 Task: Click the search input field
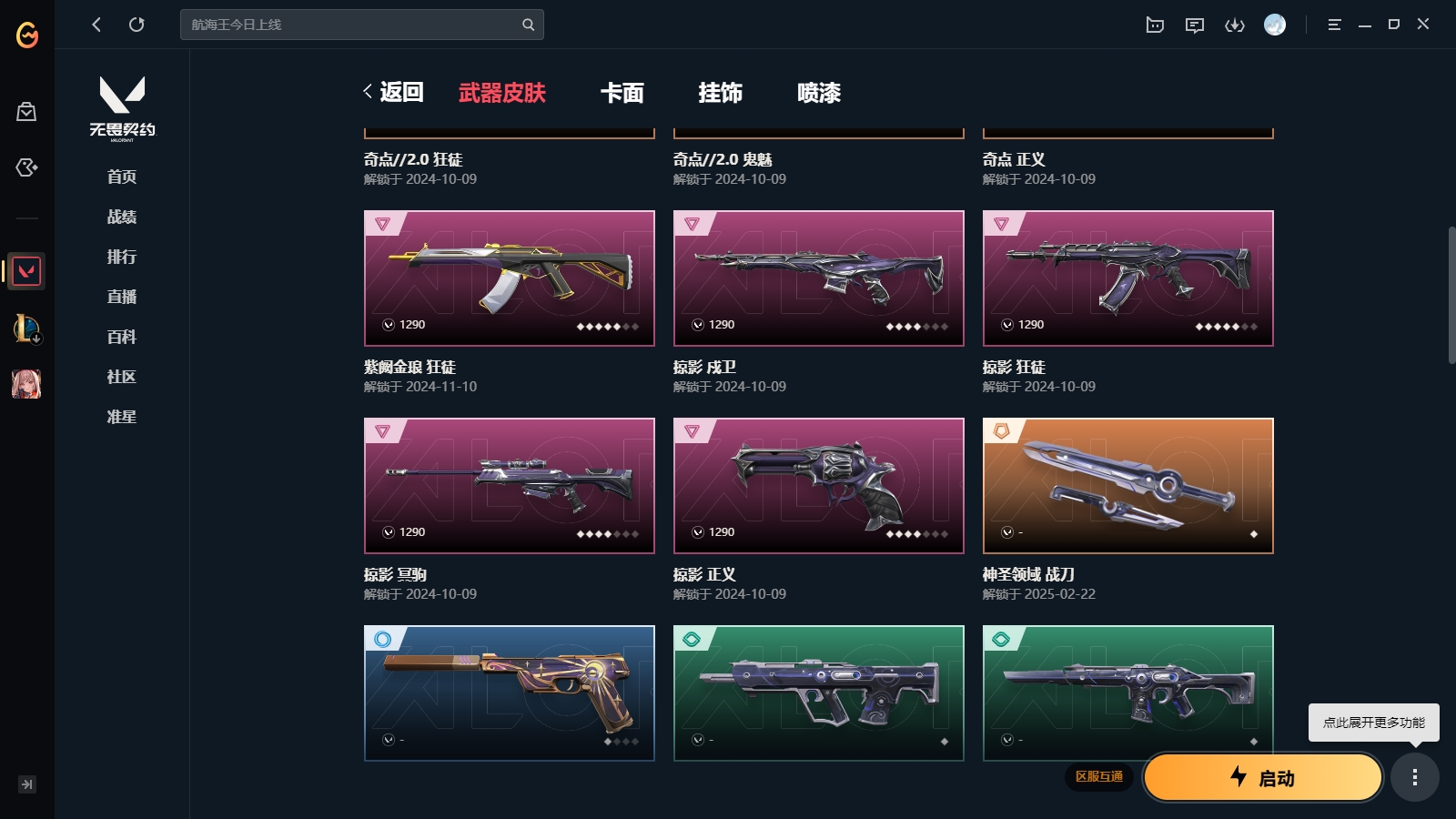pos(362,25)
